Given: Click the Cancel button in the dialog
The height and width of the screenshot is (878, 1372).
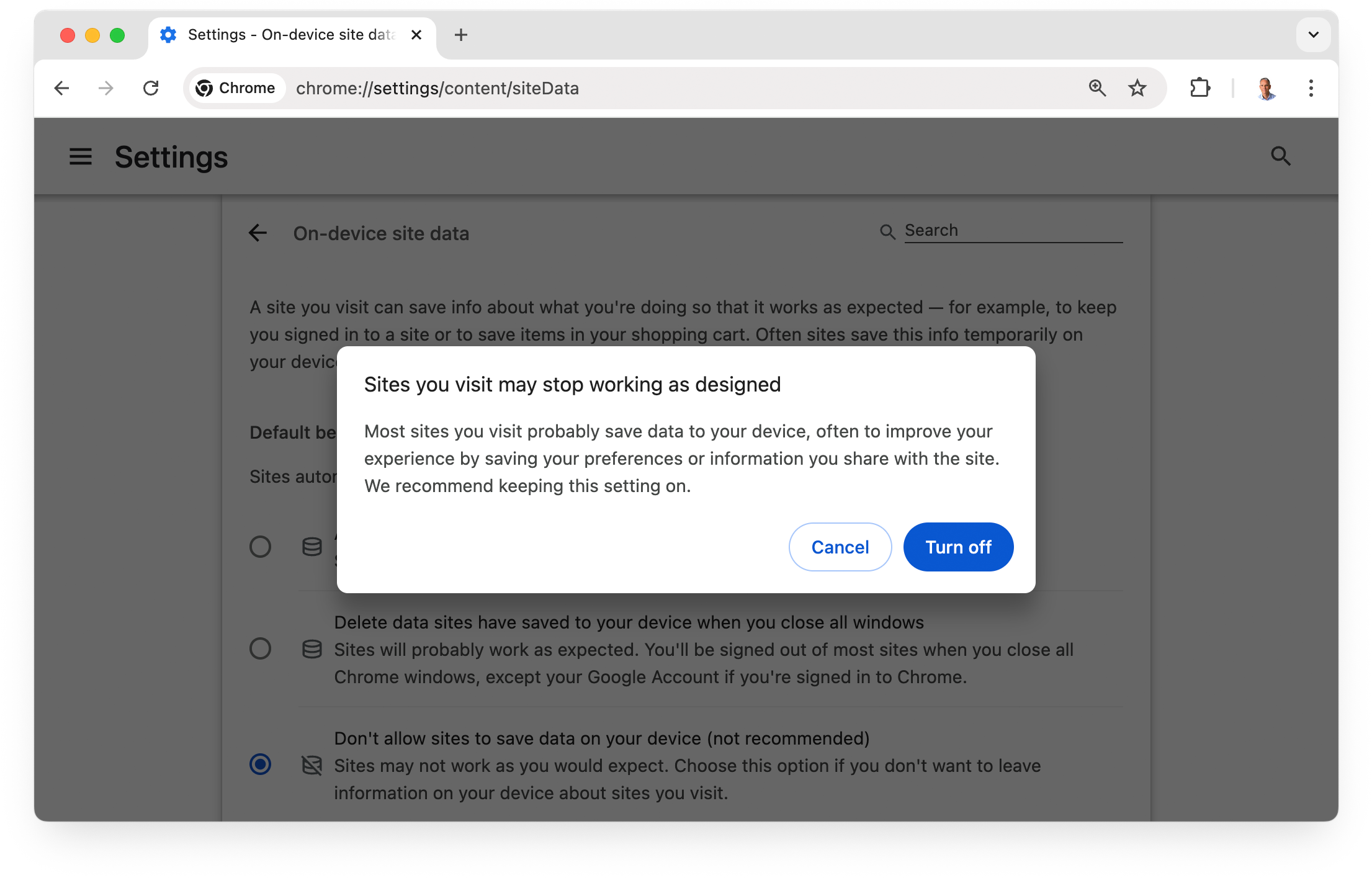Looking at the screenshot, I should point(839,546).
